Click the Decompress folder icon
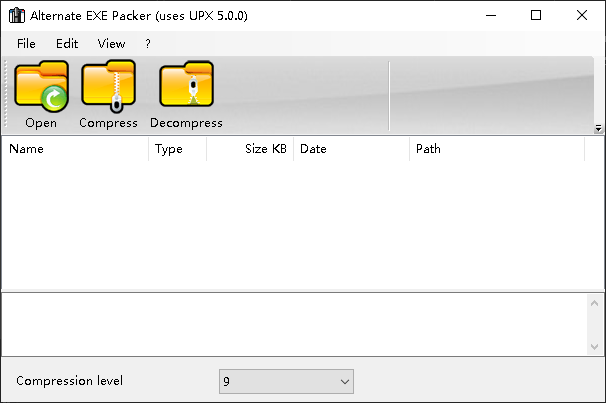This screenshot has width=606, height=403. click(186, 87)
